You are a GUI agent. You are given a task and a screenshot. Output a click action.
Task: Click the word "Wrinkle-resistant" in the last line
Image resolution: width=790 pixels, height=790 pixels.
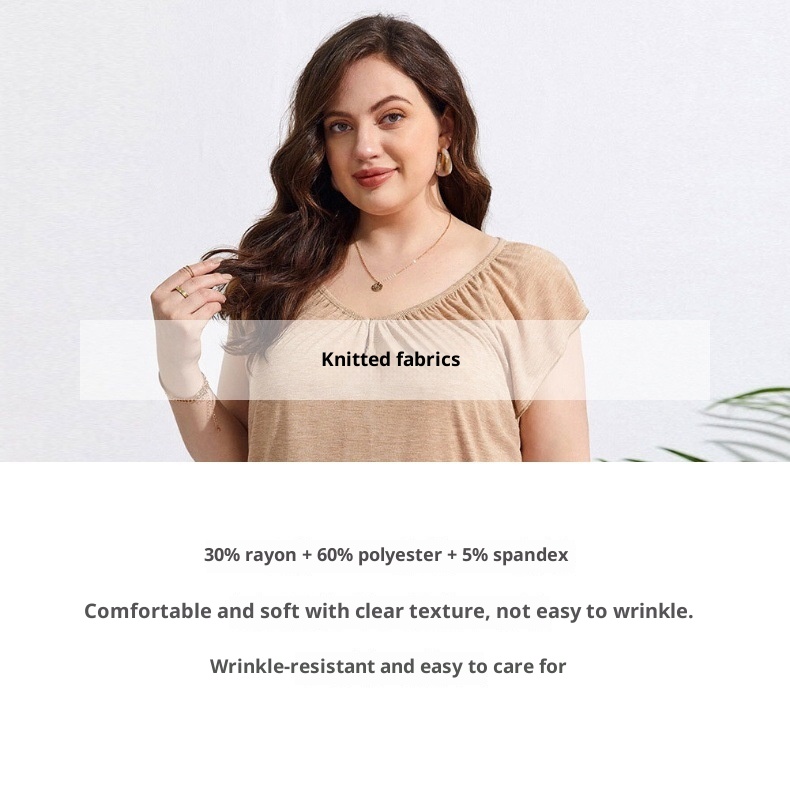click(x=292, y=667)
